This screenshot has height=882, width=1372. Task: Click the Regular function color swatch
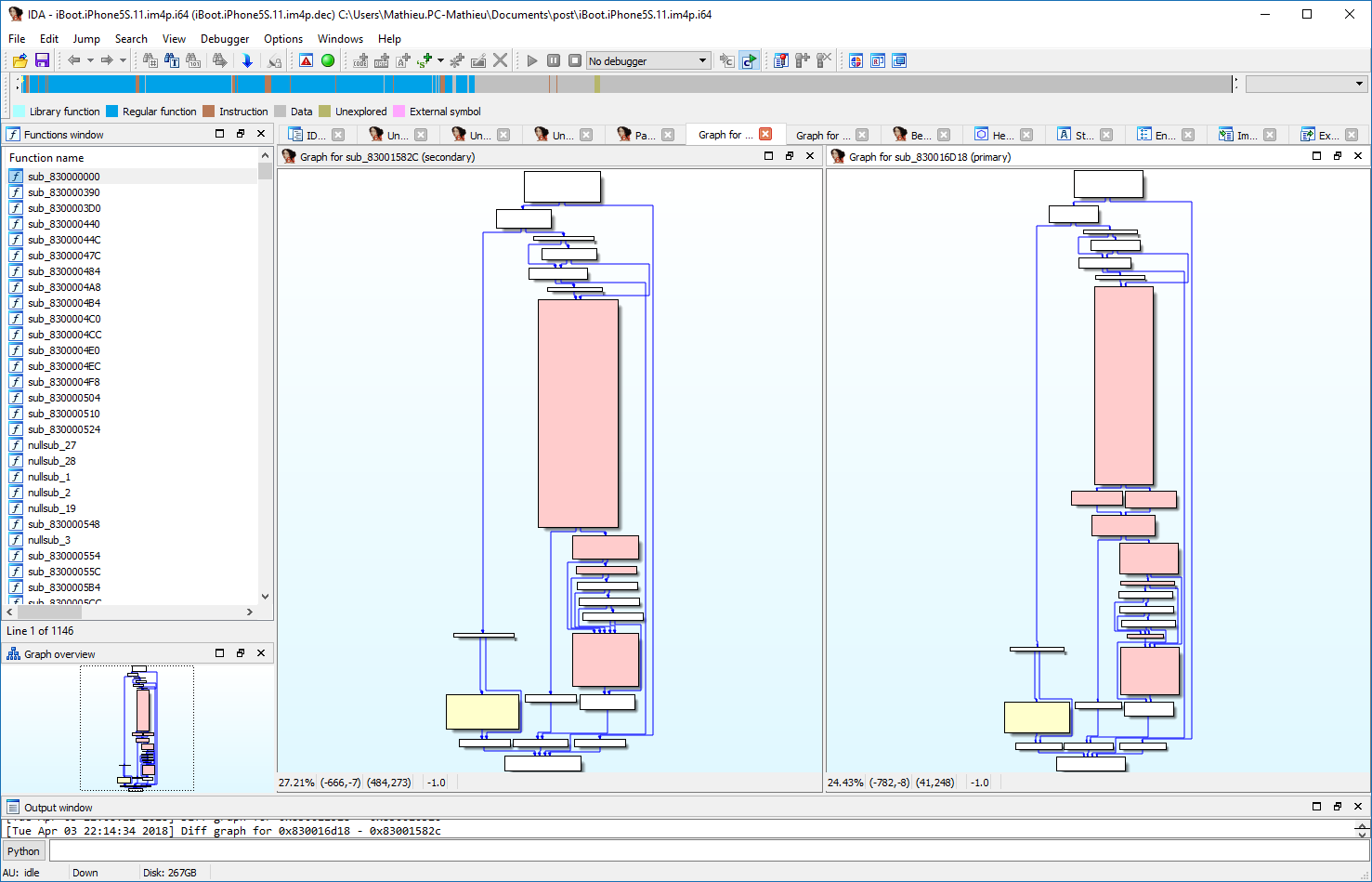[x=112, y=112]
